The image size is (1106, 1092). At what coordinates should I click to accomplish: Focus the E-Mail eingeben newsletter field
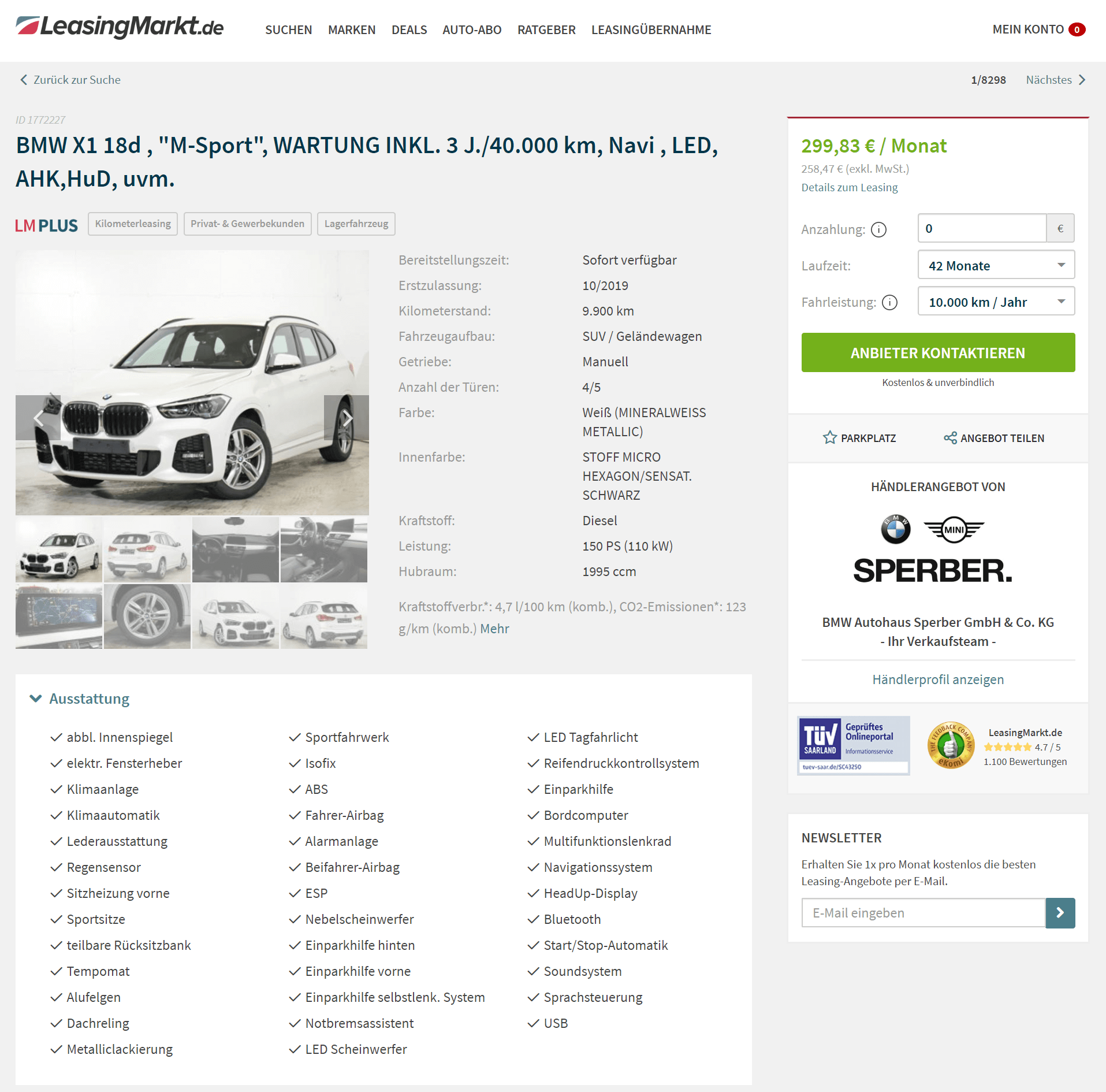point(923,913)
